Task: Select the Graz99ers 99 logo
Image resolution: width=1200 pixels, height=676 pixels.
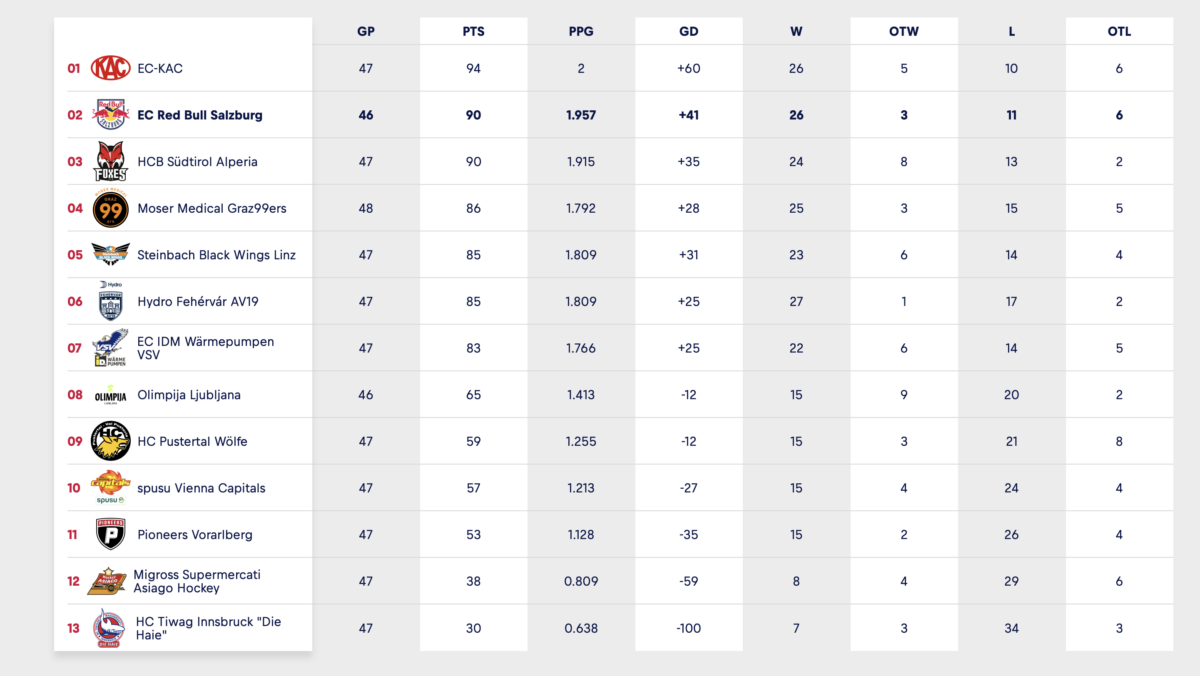Action: point(110,208)
